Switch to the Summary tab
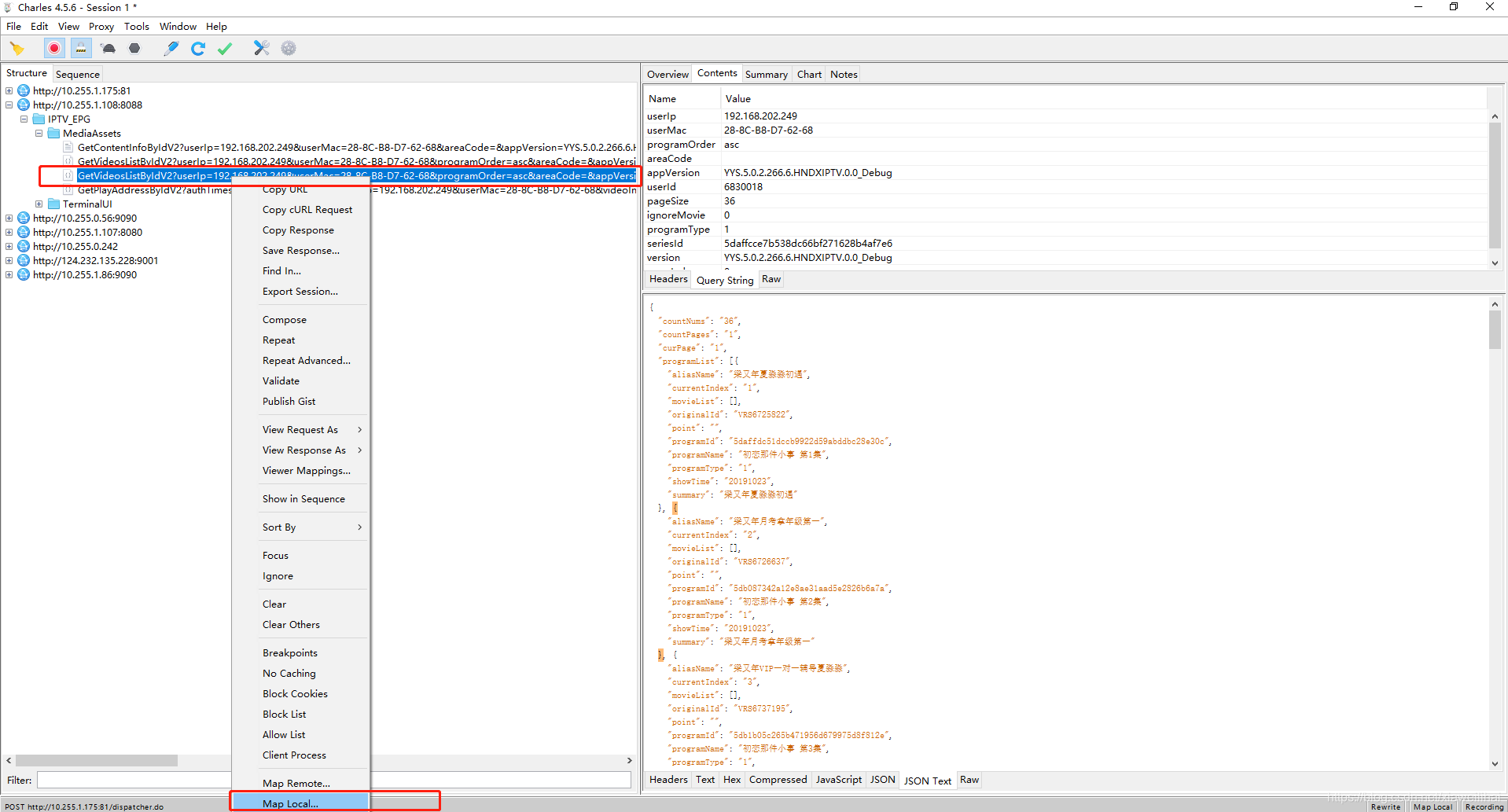Image resolution: width=1508 pixels, height=812 pixels. [x=766, y=73]
